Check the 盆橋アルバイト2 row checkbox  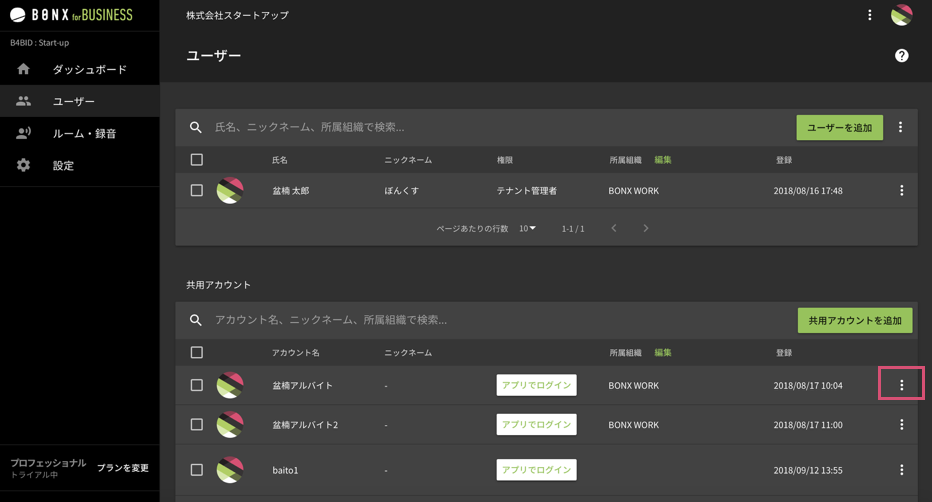197,424
